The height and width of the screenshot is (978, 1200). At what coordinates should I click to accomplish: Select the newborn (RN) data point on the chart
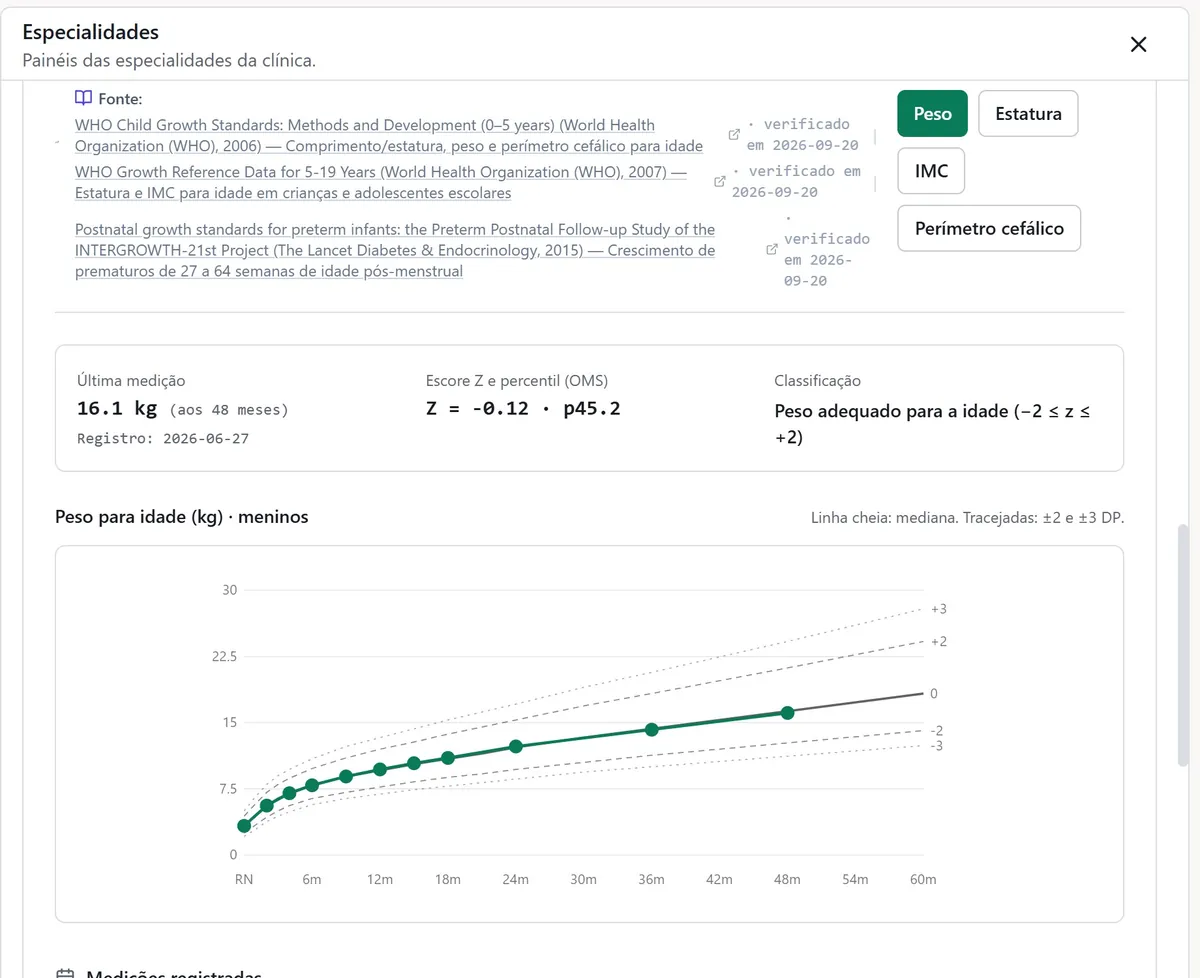(x=244, y=826)
